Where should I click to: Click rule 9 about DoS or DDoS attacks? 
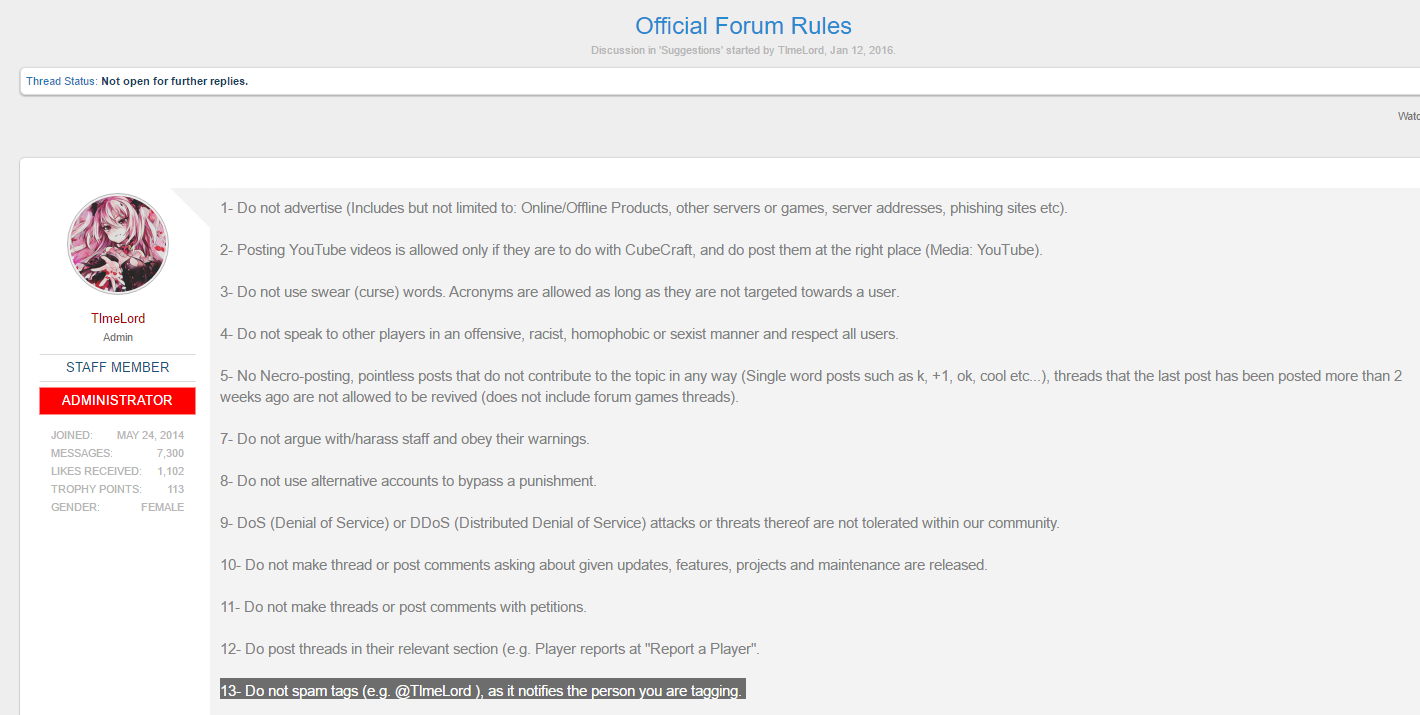coord(640,523)
